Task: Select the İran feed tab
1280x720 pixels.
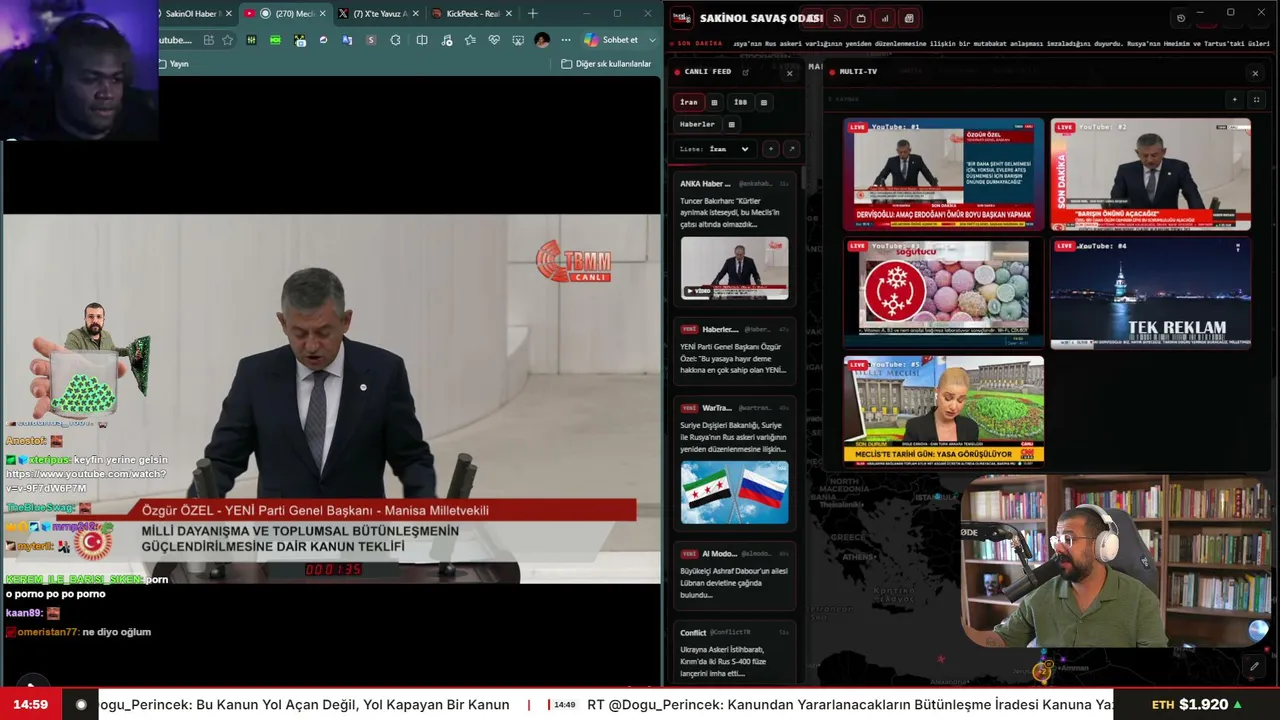Action: click(x=689, y=102)
